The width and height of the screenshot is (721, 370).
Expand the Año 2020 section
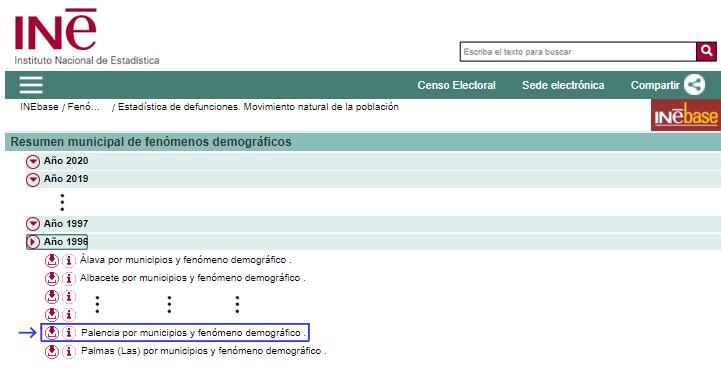point(33,162)
